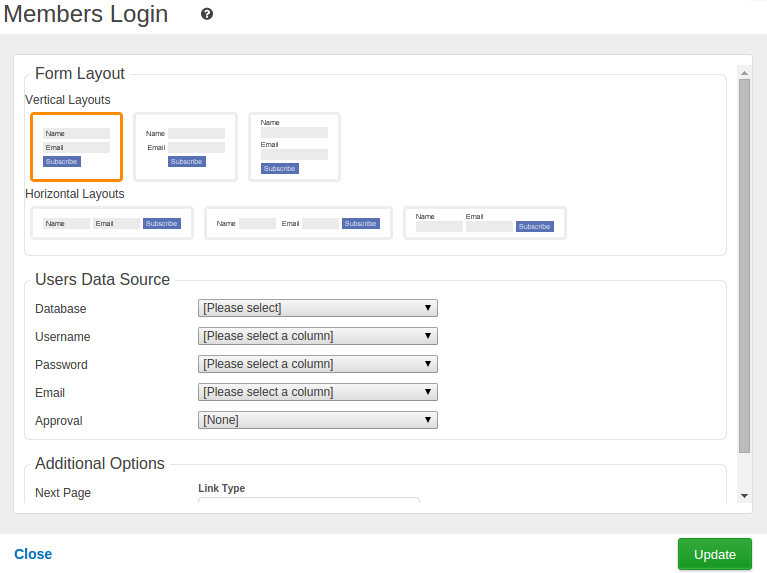The image size is (767, 573).
Task: Click the Users Data Source section heading
Action: 102,280
